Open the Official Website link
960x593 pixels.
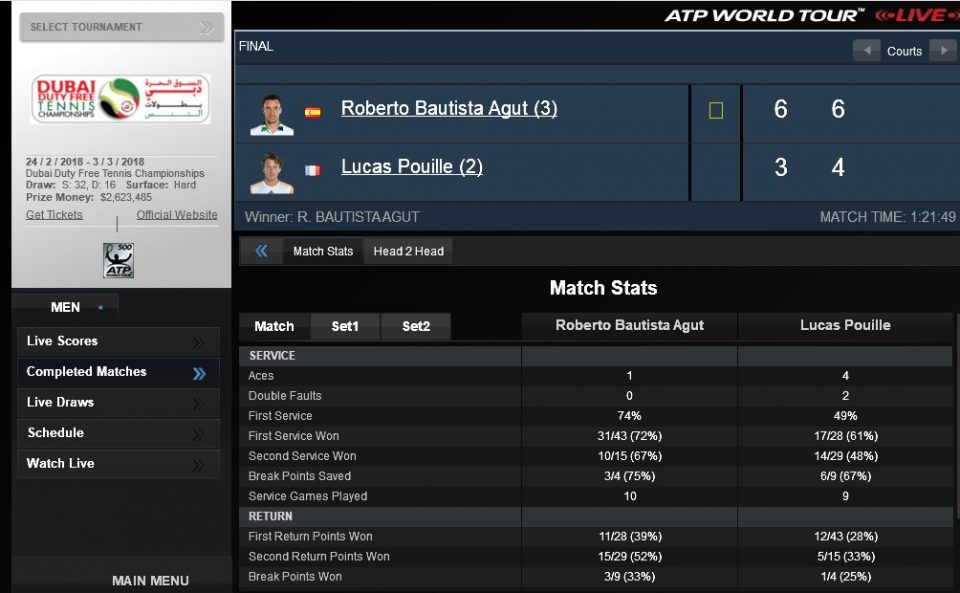[x=177, y=215]
